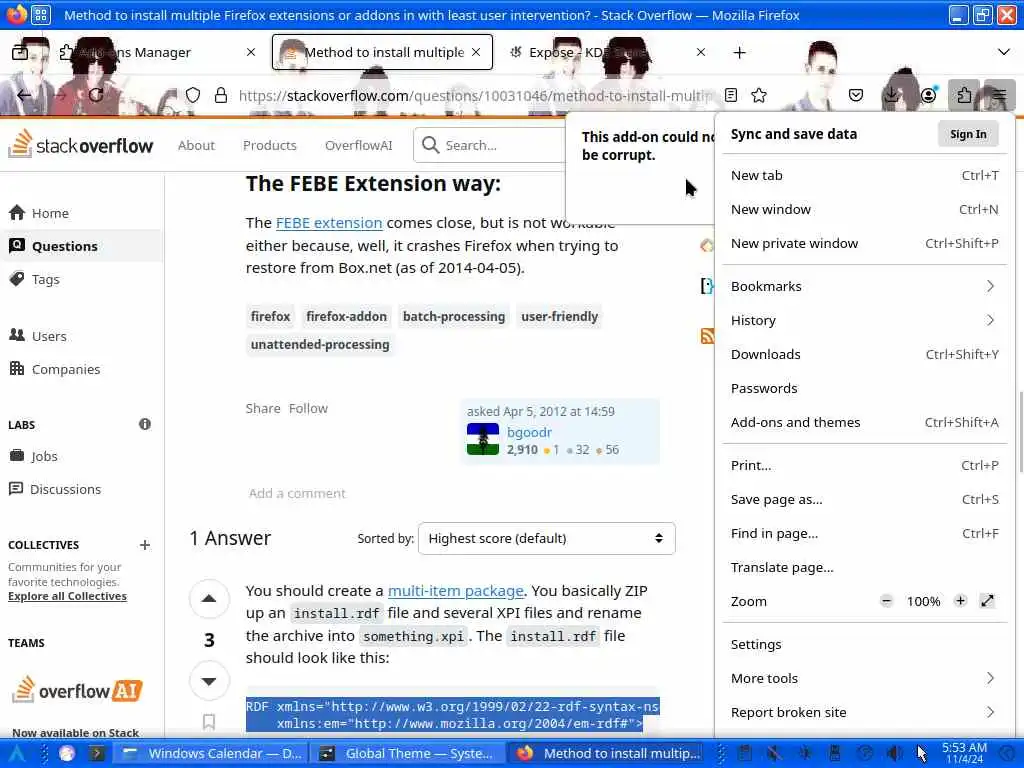The height and width of the screenshot is (768, 1024).
Task: Bookmark the answer
Action: pos(209,722)
